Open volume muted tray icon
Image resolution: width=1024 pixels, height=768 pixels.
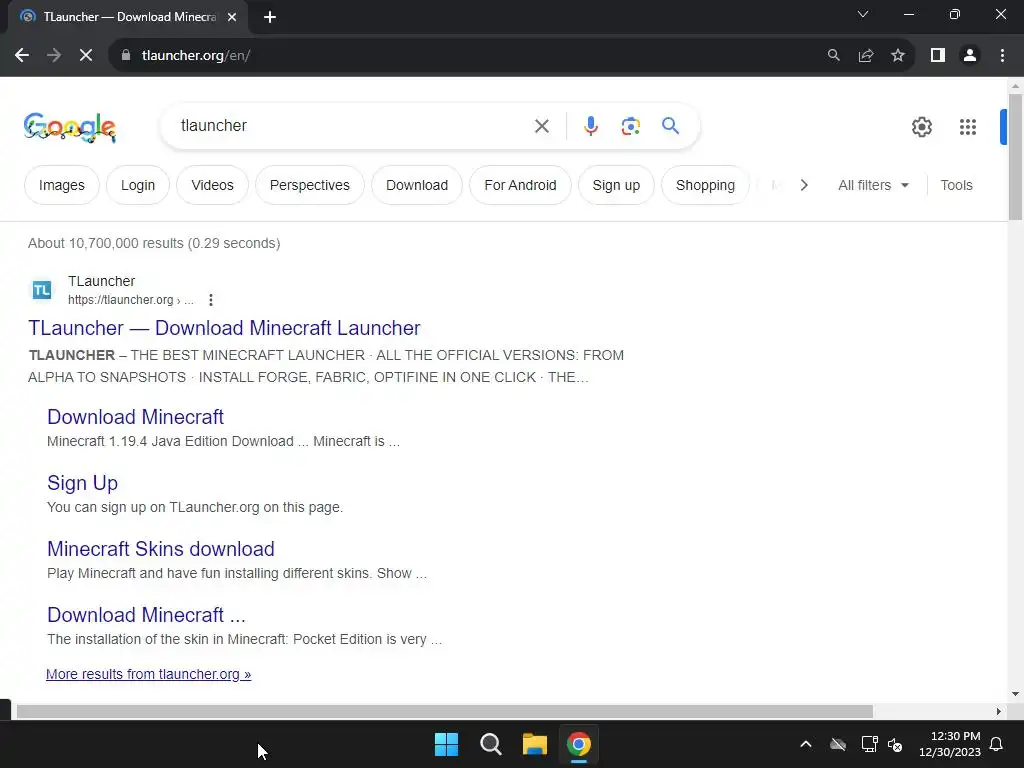tap(895, 744)
